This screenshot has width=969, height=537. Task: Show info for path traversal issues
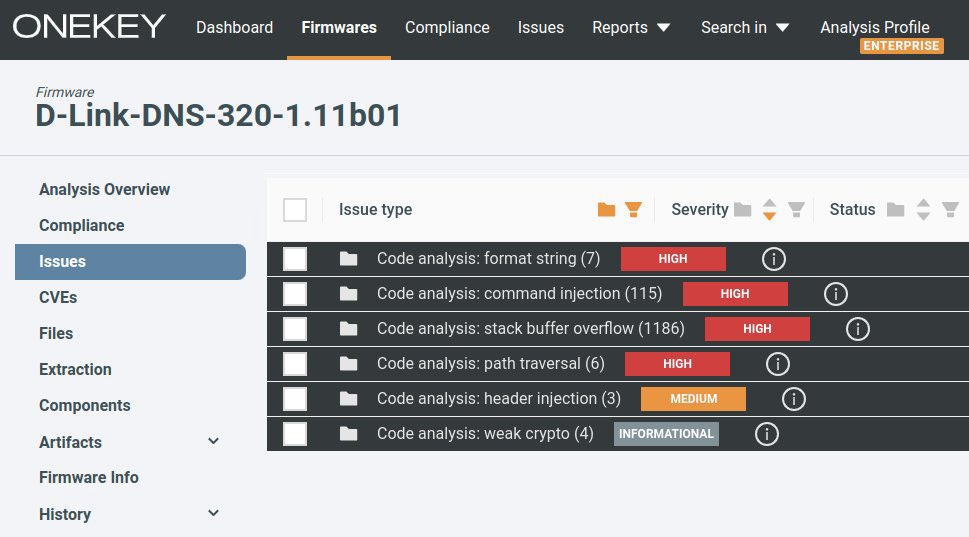(x=777, y=364)
